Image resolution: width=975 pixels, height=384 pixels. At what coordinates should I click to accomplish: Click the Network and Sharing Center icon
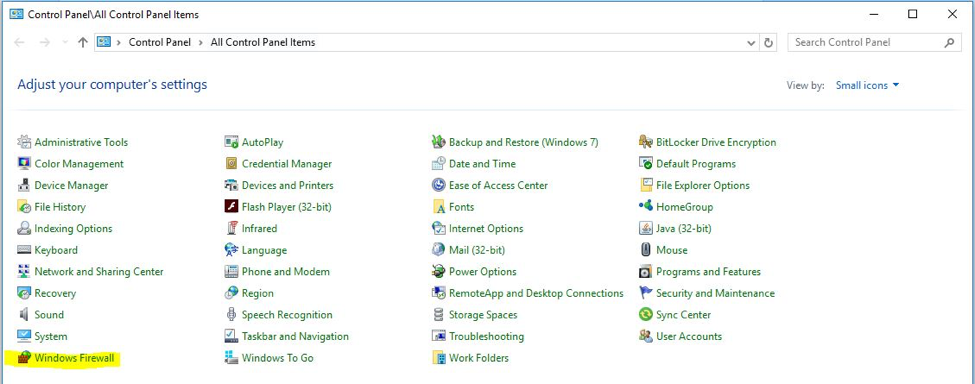click(x=24, y=272)
